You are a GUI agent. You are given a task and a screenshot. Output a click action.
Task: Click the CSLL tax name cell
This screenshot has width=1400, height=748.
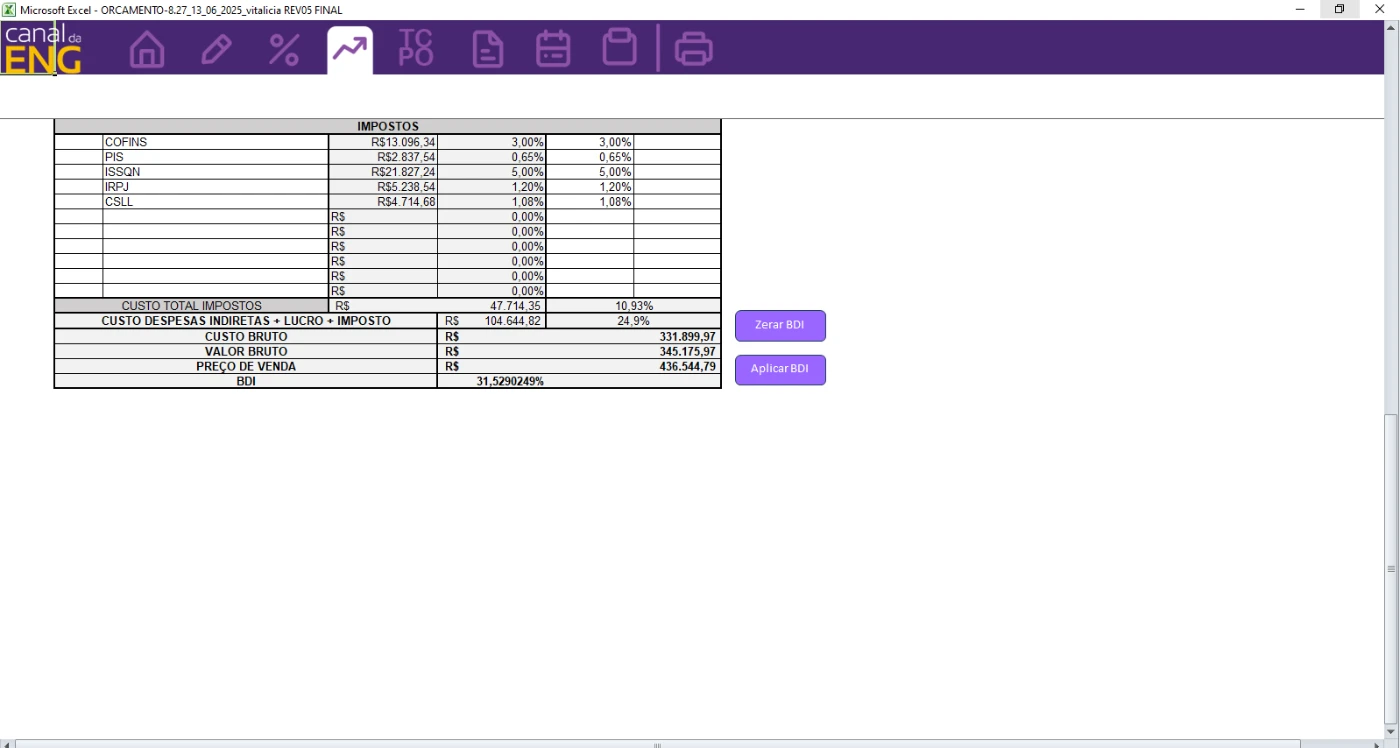[x=215, y=202]
